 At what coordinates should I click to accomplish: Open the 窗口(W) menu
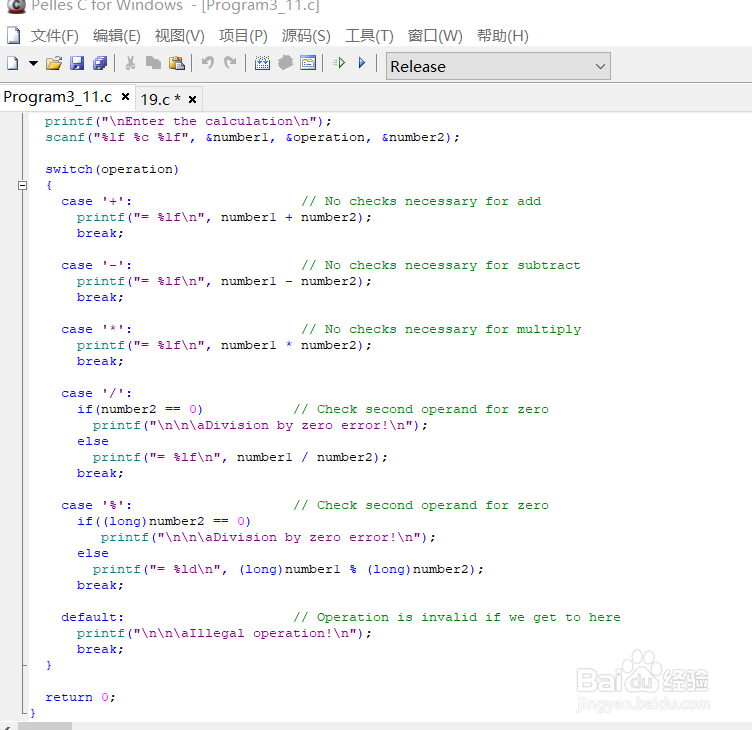435,36
